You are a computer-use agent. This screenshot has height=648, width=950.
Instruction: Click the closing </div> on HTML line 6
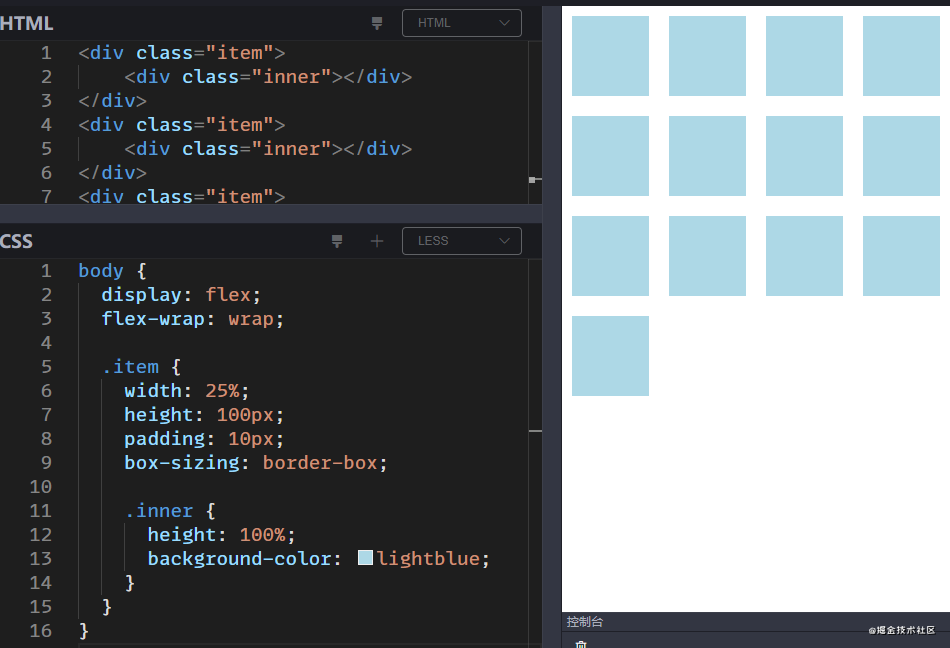click(x=112, y=173)
